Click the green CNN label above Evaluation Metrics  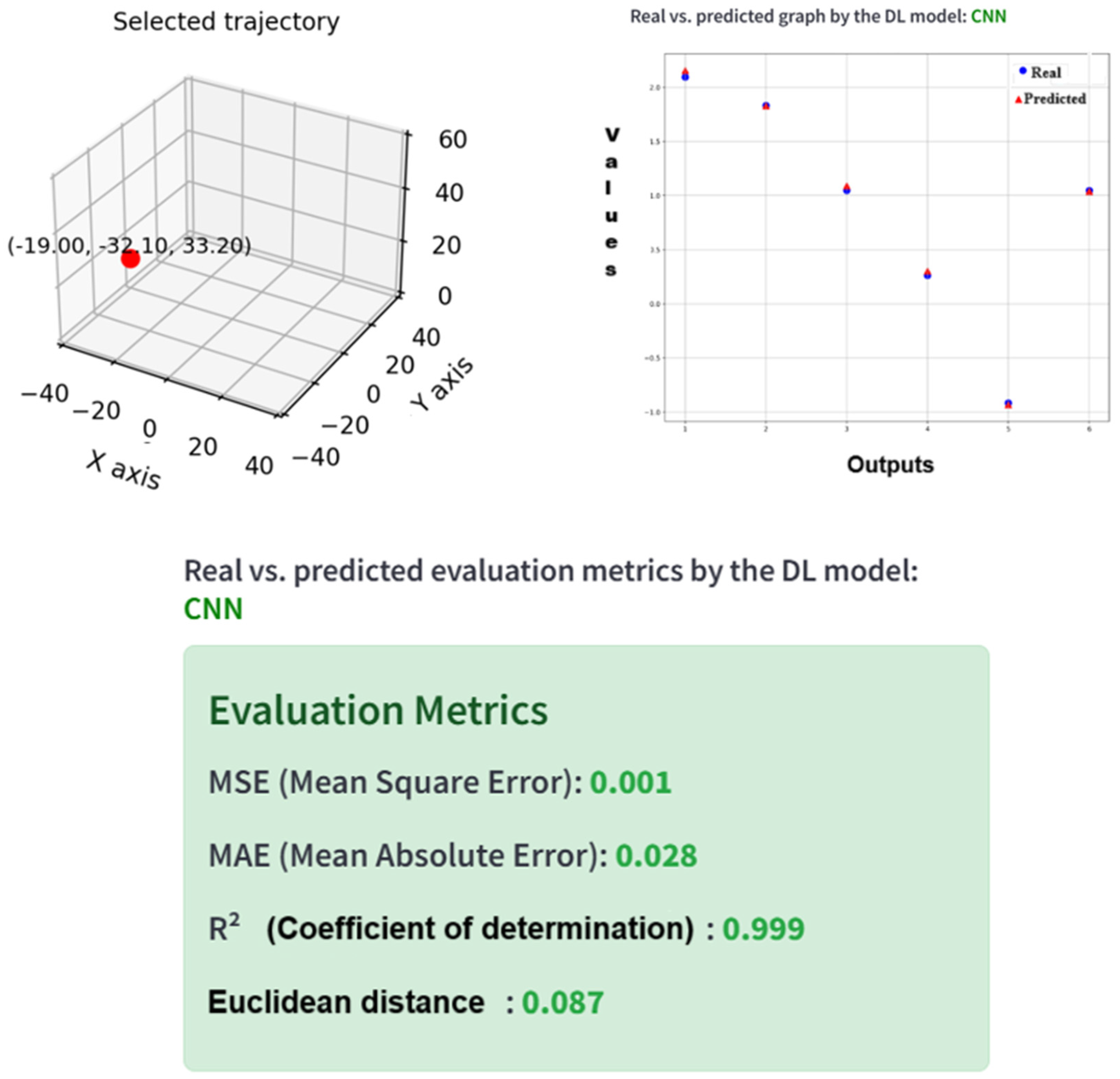click(213, 609)
